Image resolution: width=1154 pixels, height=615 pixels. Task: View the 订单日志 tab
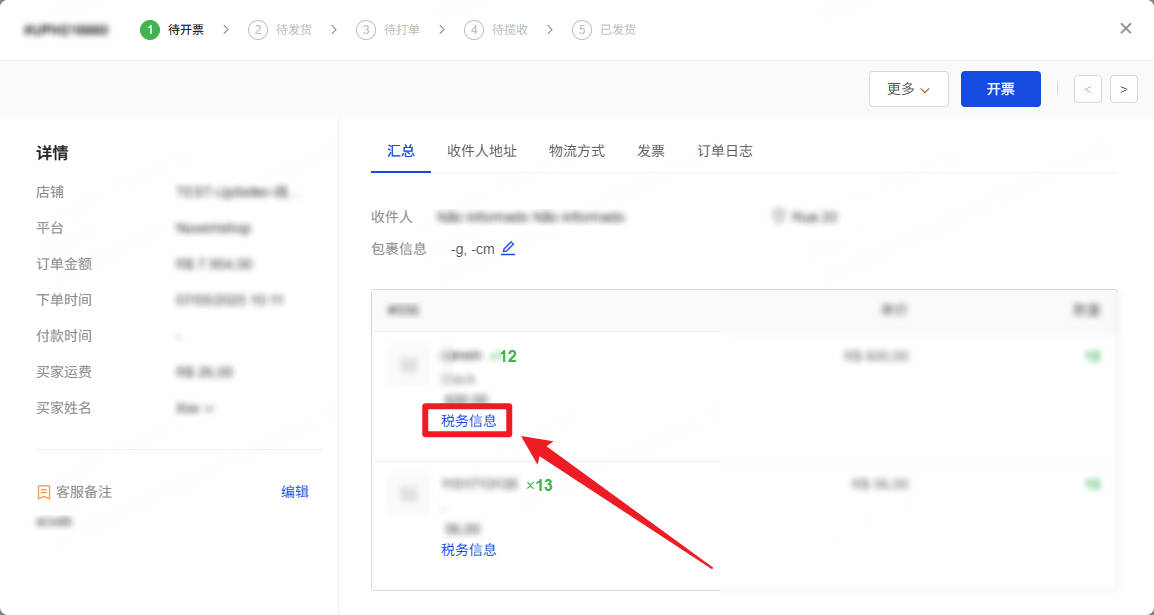[x=725, y=151]
